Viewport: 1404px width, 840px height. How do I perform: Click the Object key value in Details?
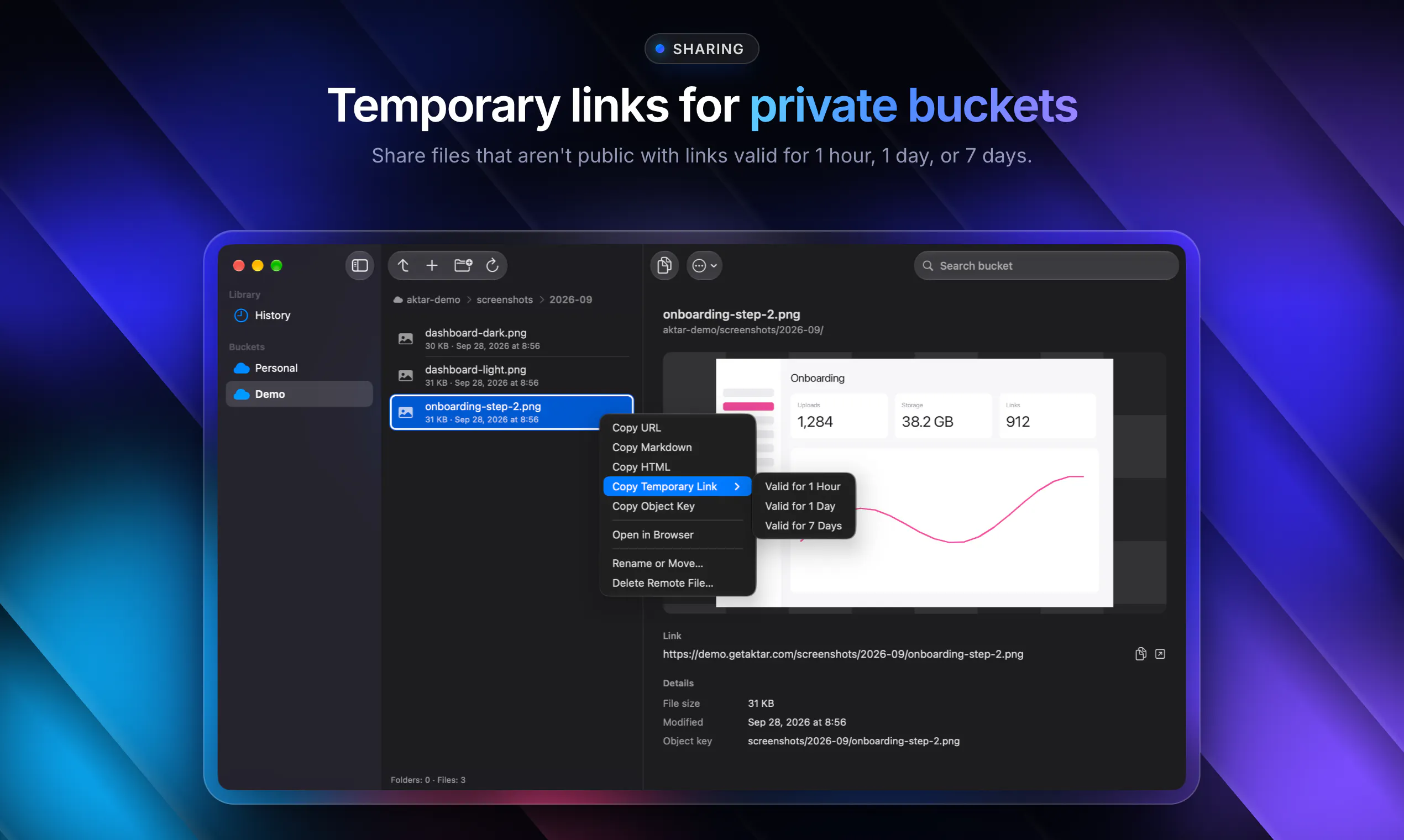853,741
